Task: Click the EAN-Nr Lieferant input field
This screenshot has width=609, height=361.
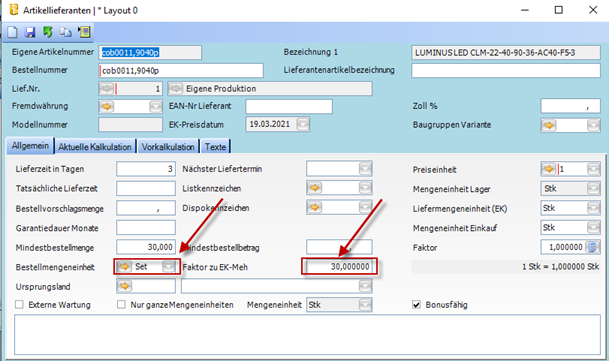Action: [289, 106]
